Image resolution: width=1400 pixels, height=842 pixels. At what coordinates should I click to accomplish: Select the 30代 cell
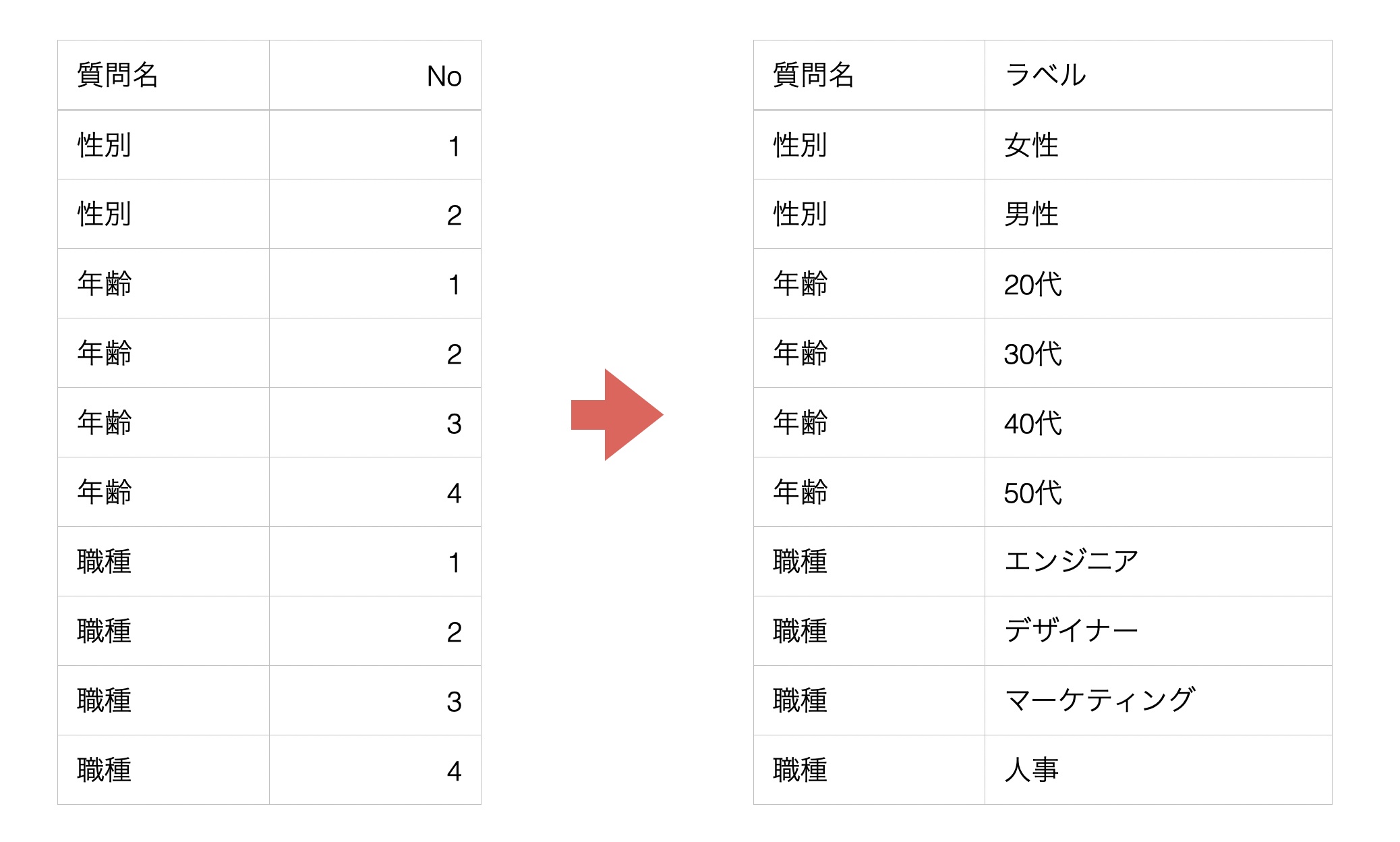1158,353
